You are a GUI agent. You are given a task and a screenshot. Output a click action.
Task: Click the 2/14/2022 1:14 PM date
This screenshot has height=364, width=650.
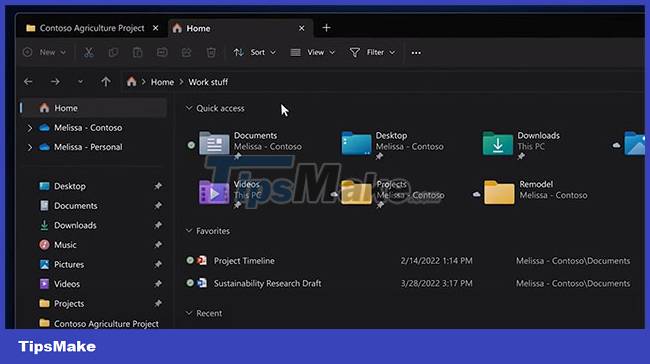[437, 261]
